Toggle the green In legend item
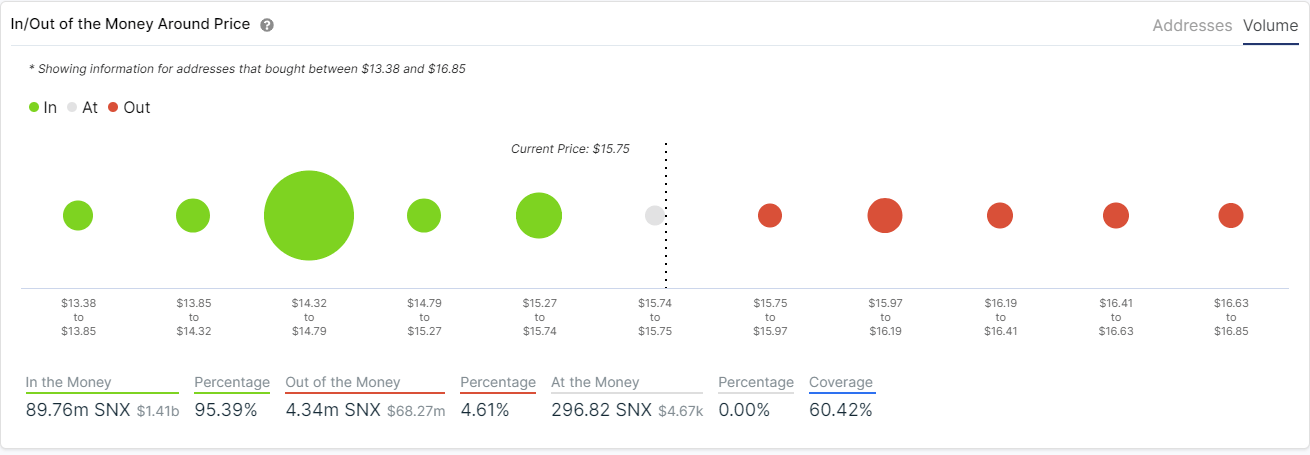The image size is (1310, 455). 43,107
